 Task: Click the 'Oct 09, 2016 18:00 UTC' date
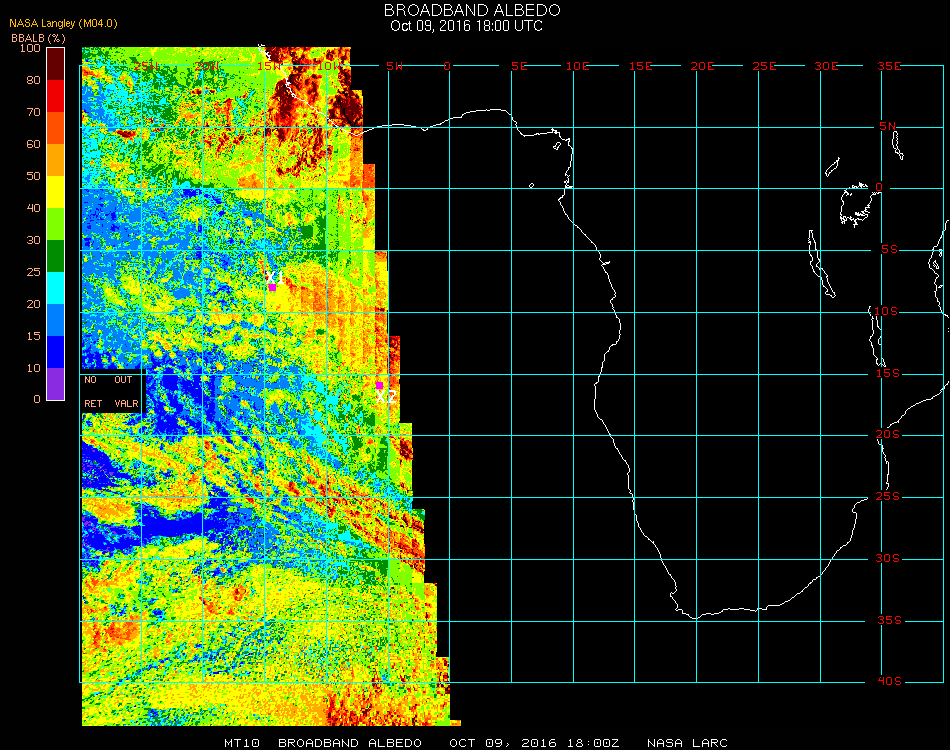[x=467, y=26]
